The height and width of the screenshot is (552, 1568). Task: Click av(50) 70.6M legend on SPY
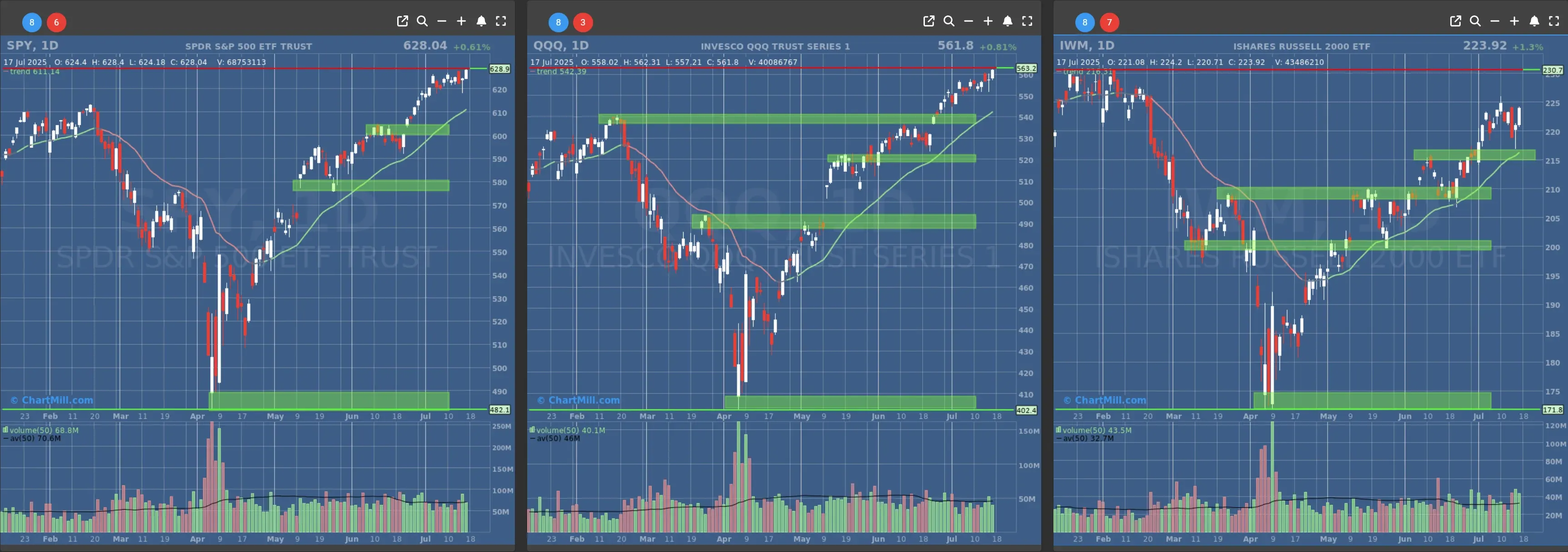pyautogui.click(x=32, y=438)
